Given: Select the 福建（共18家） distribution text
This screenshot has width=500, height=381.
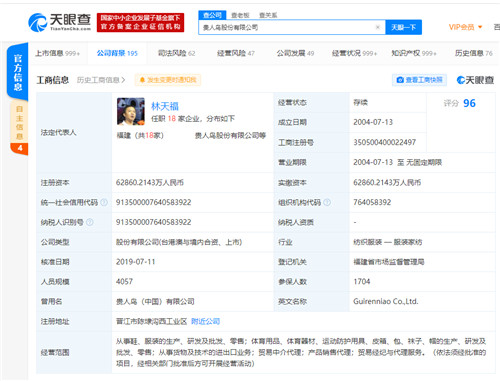Looking at the screenshot, I should coord(140,135).
